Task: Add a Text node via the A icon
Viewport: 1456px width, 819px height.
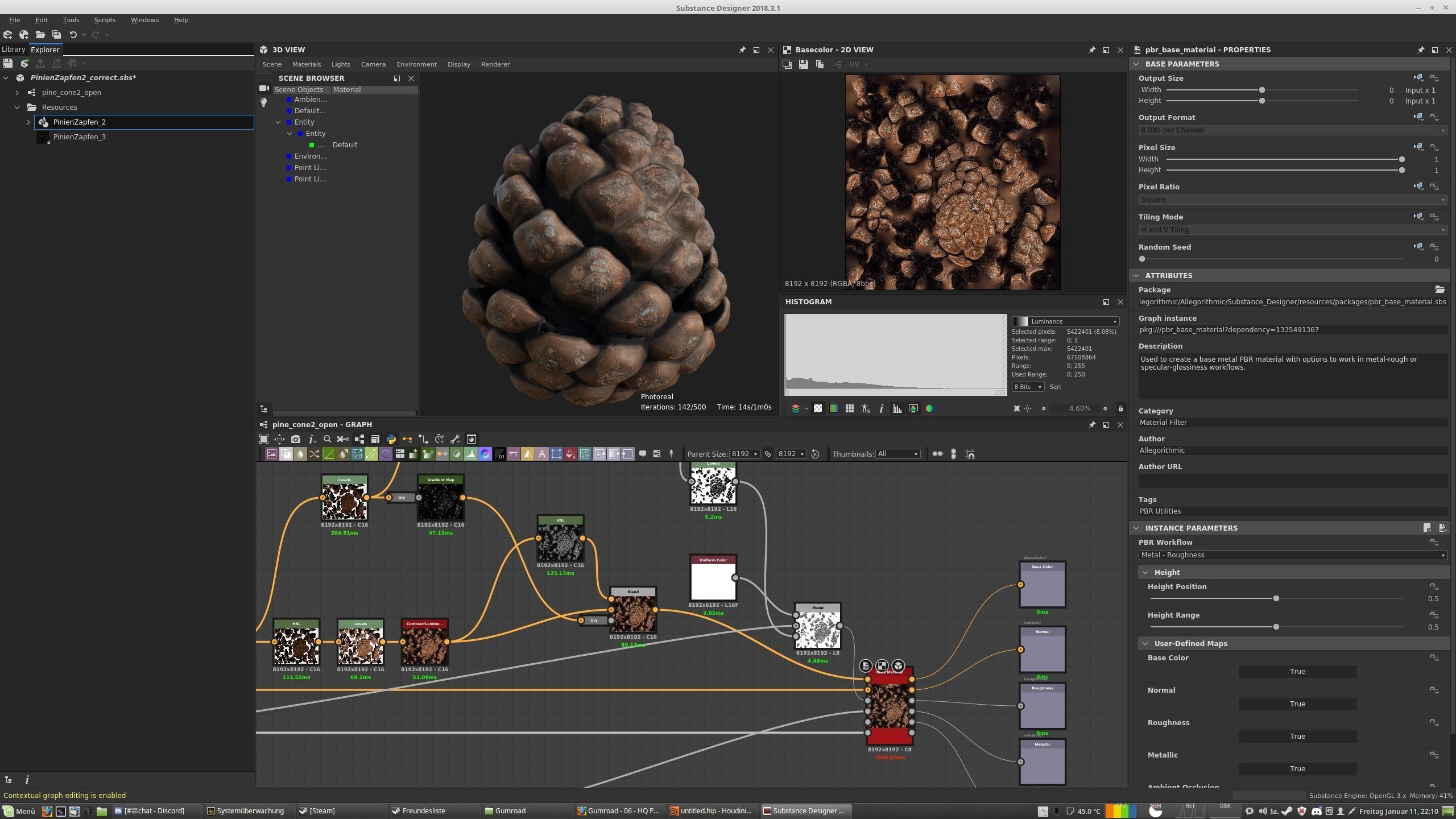Action: coord(542,454)
